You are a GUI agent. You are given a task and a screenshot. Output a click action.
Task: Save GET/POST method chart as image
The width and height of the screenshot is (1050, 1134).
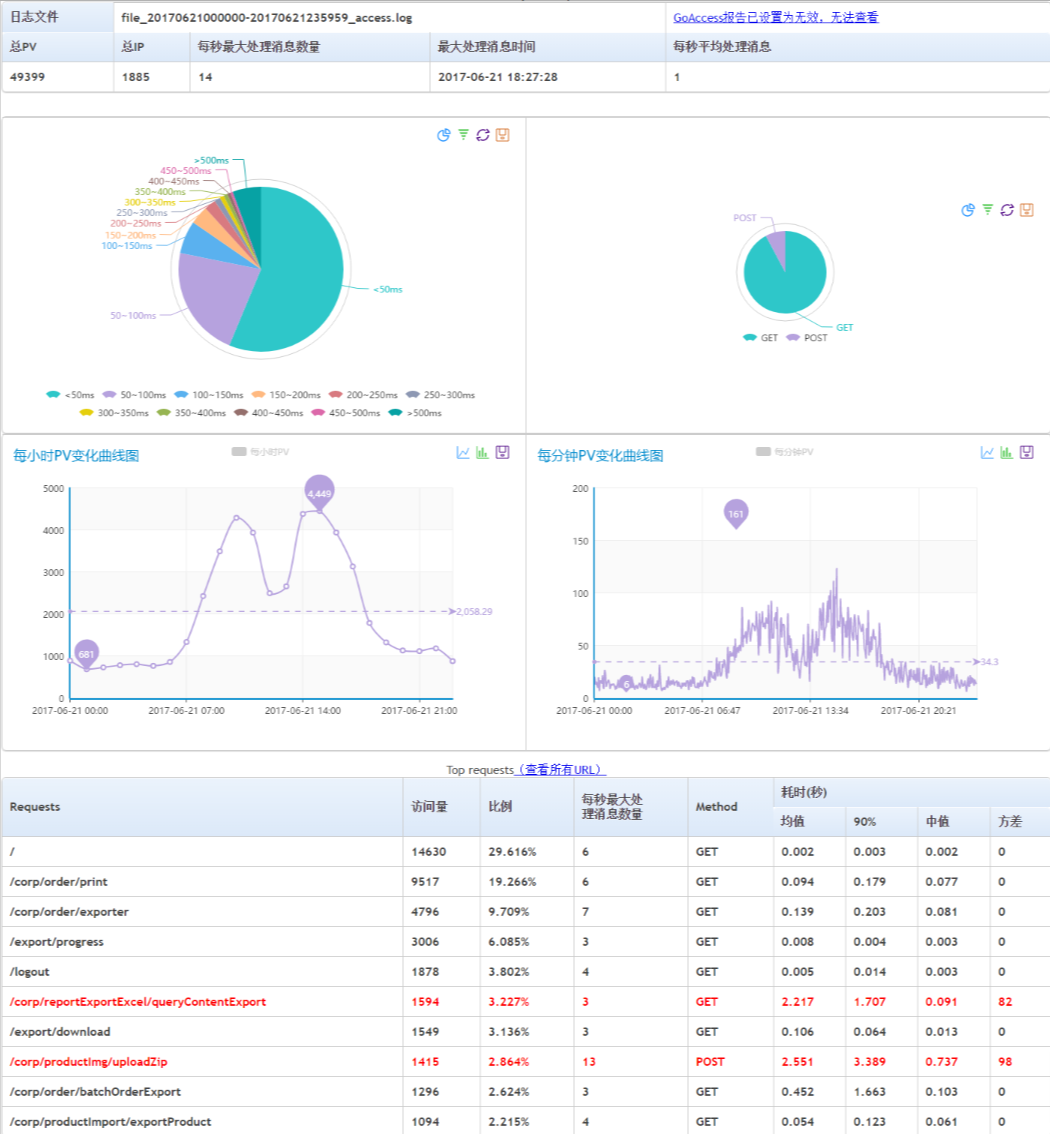1027,210
